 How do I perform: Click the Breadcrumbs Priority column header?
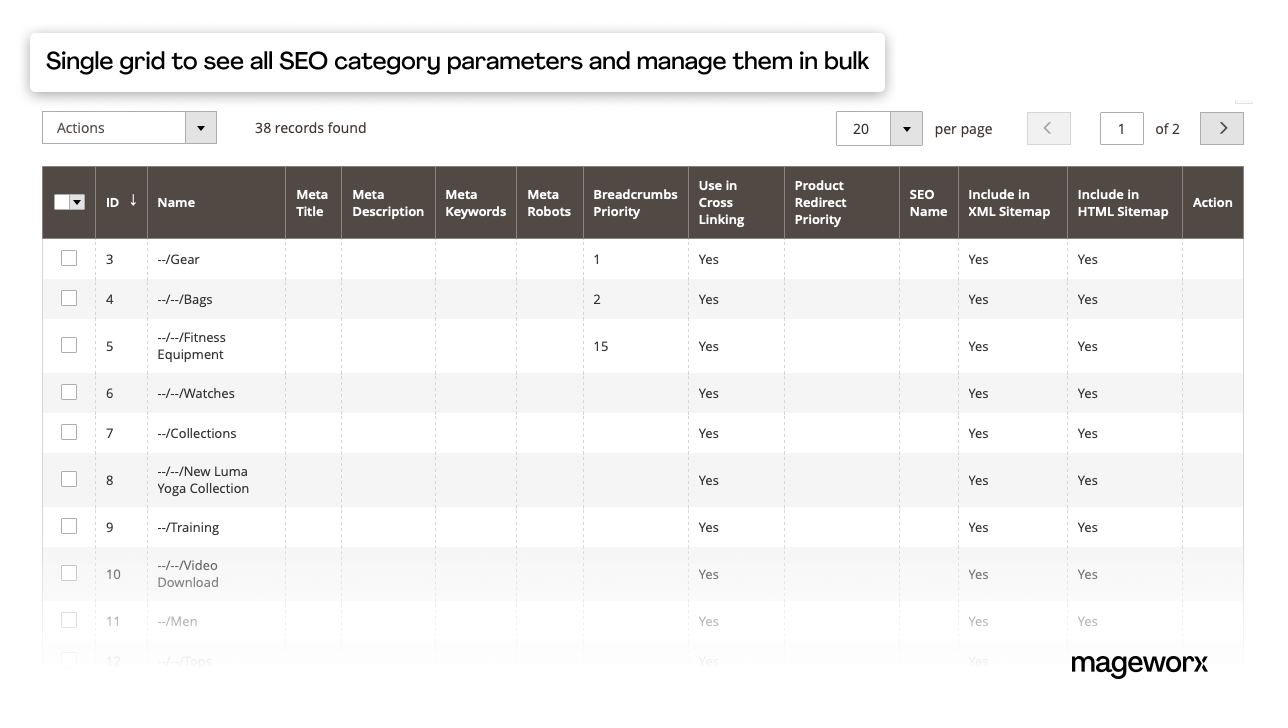pyautogui.click(x=633, y=202)
